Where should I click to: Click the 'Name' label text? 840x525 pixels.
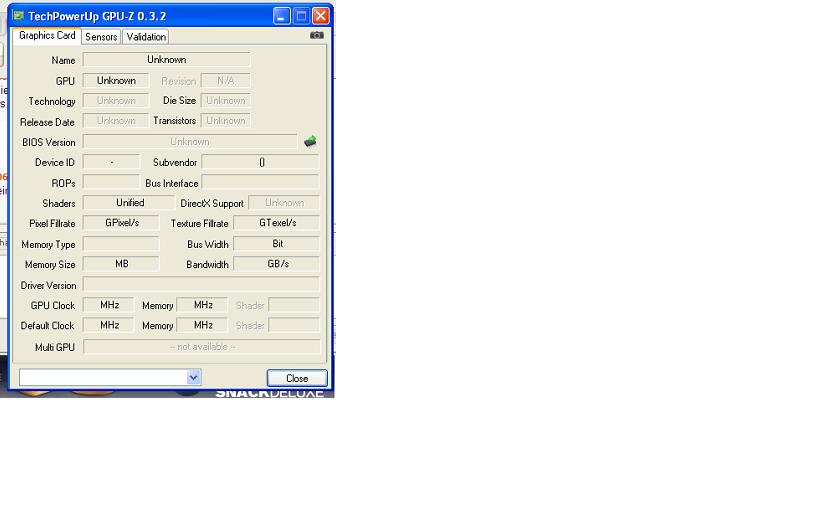[x=63, y=61]
